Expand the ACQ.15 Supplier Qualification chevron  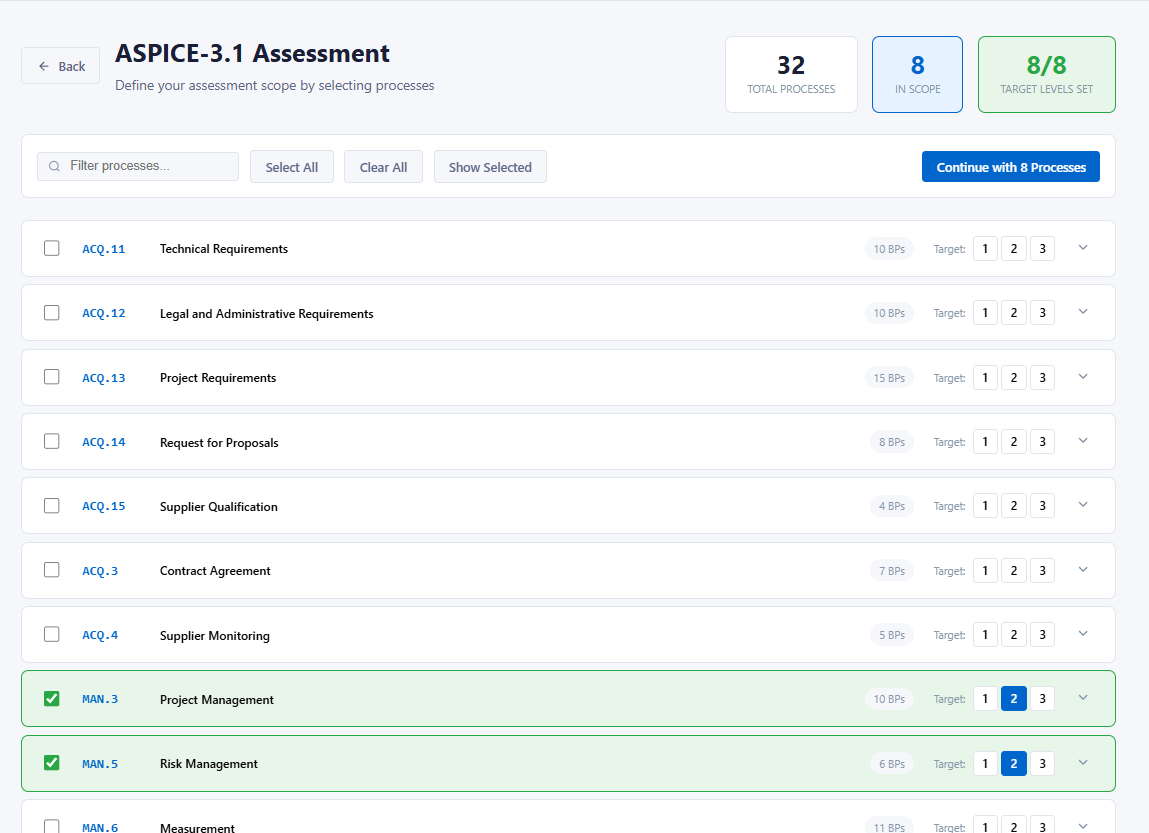[x=1083, y=505]
